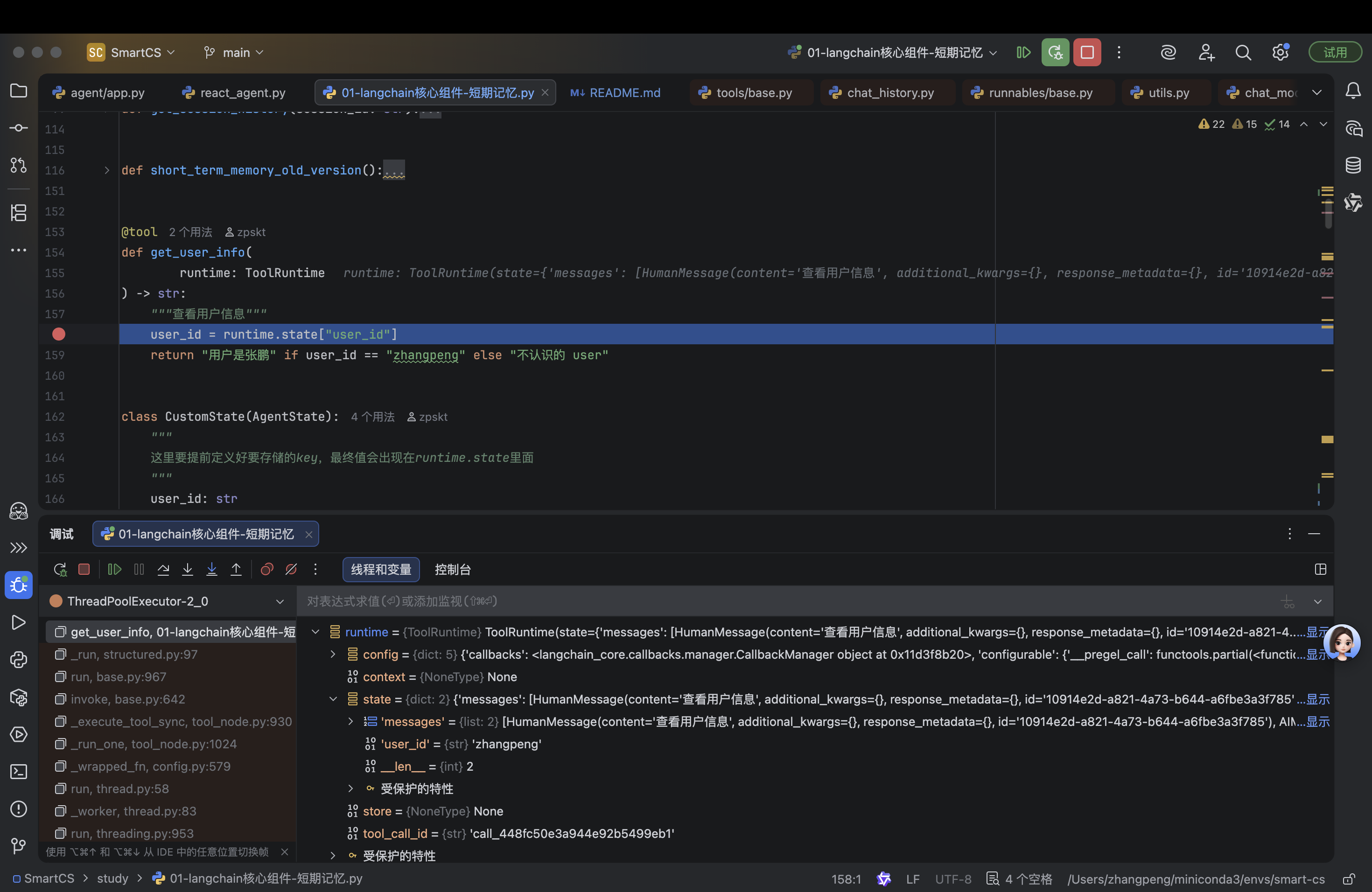The image size is (1372, 892).
Task: Select _run, structured.py:97 stack frame
Action: point(134,655)
